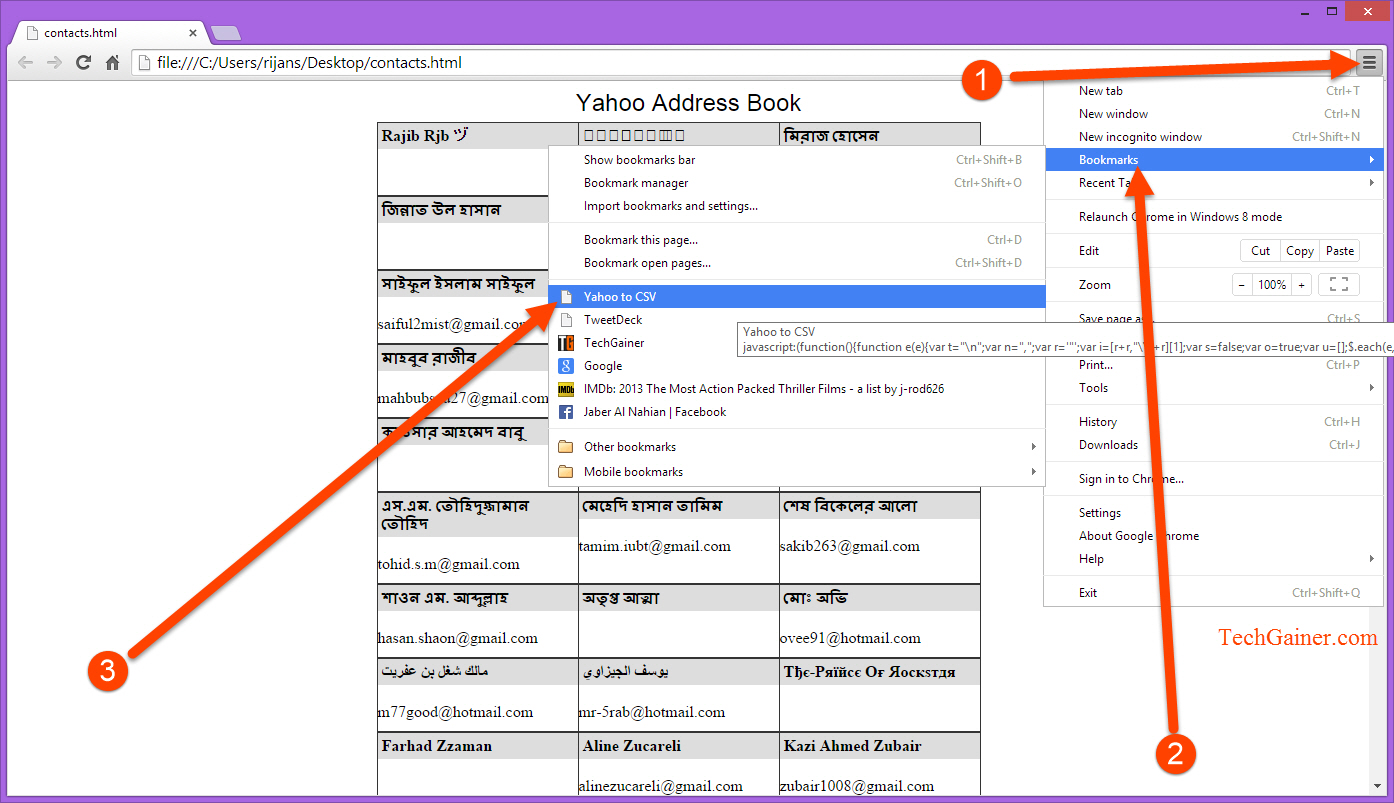Increase zoom with the plus control
This screenshot has height=803, width=1394.
tap(1301, 284)
